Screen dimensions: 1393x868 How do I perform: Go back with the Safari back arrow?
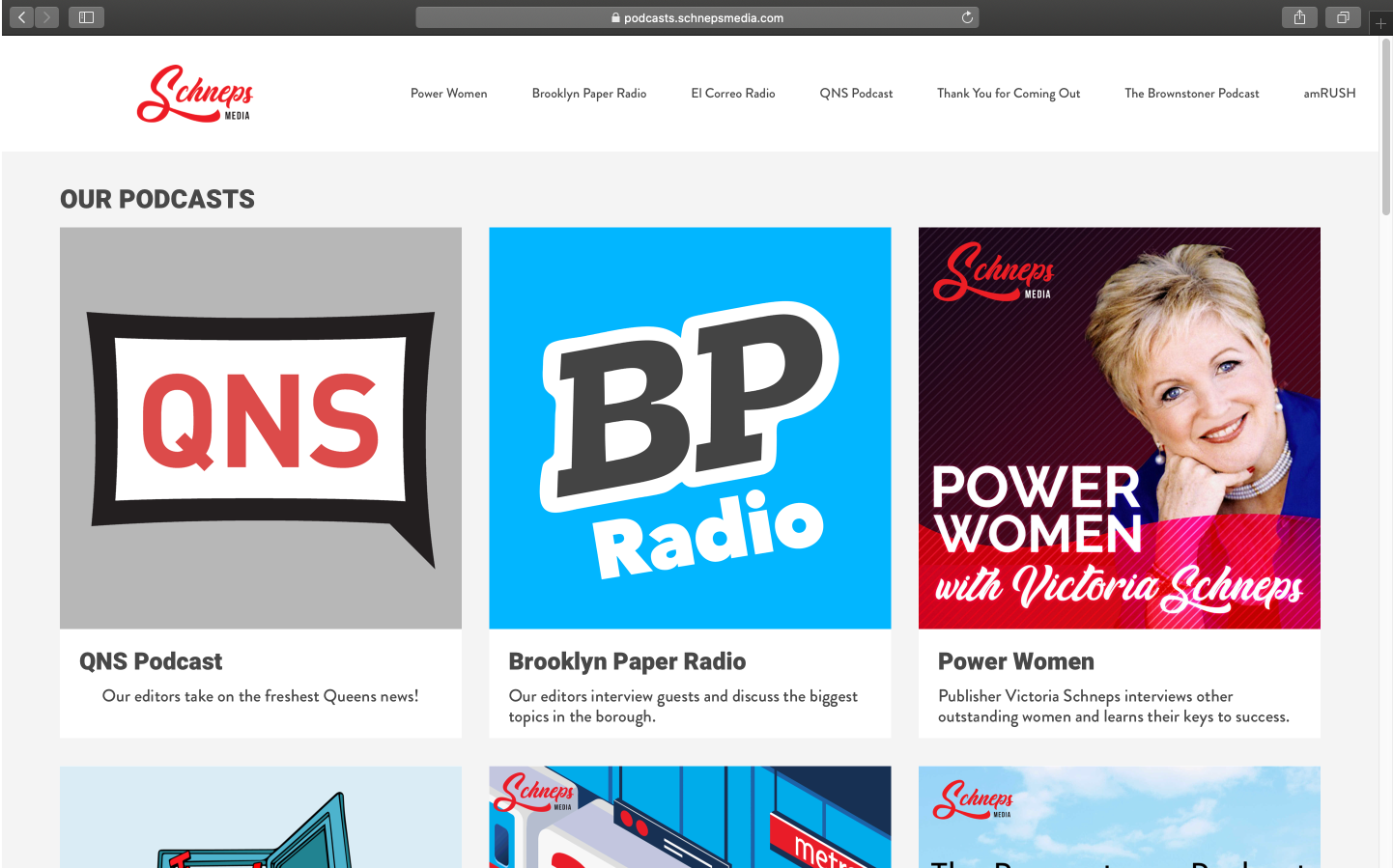coord(21,17)
